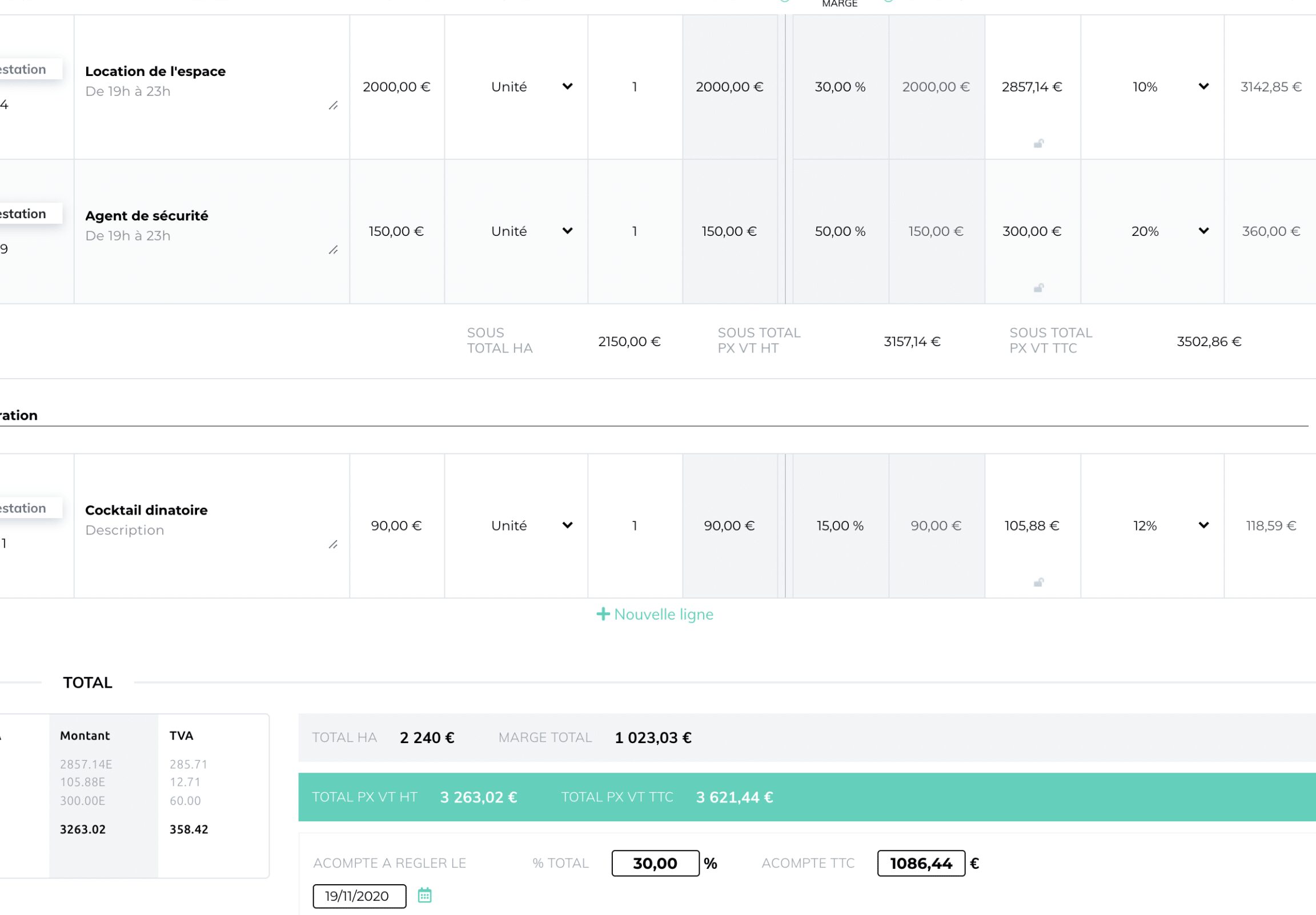Click the Description placeholder under Cocktail dinatoire
This screenshot has height=915, width=1316.
point(125,531)
